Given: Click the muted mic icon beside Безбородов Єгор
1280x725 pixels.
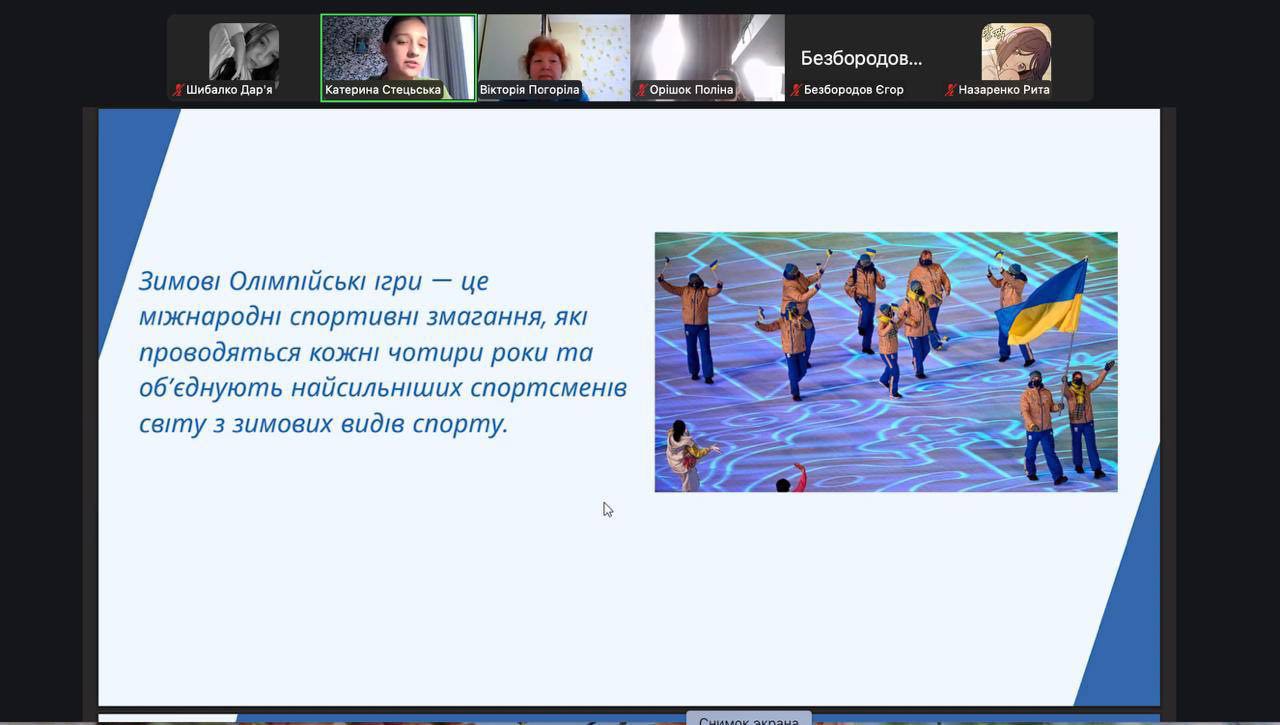Looking at the screenshot, I should 796,90.
